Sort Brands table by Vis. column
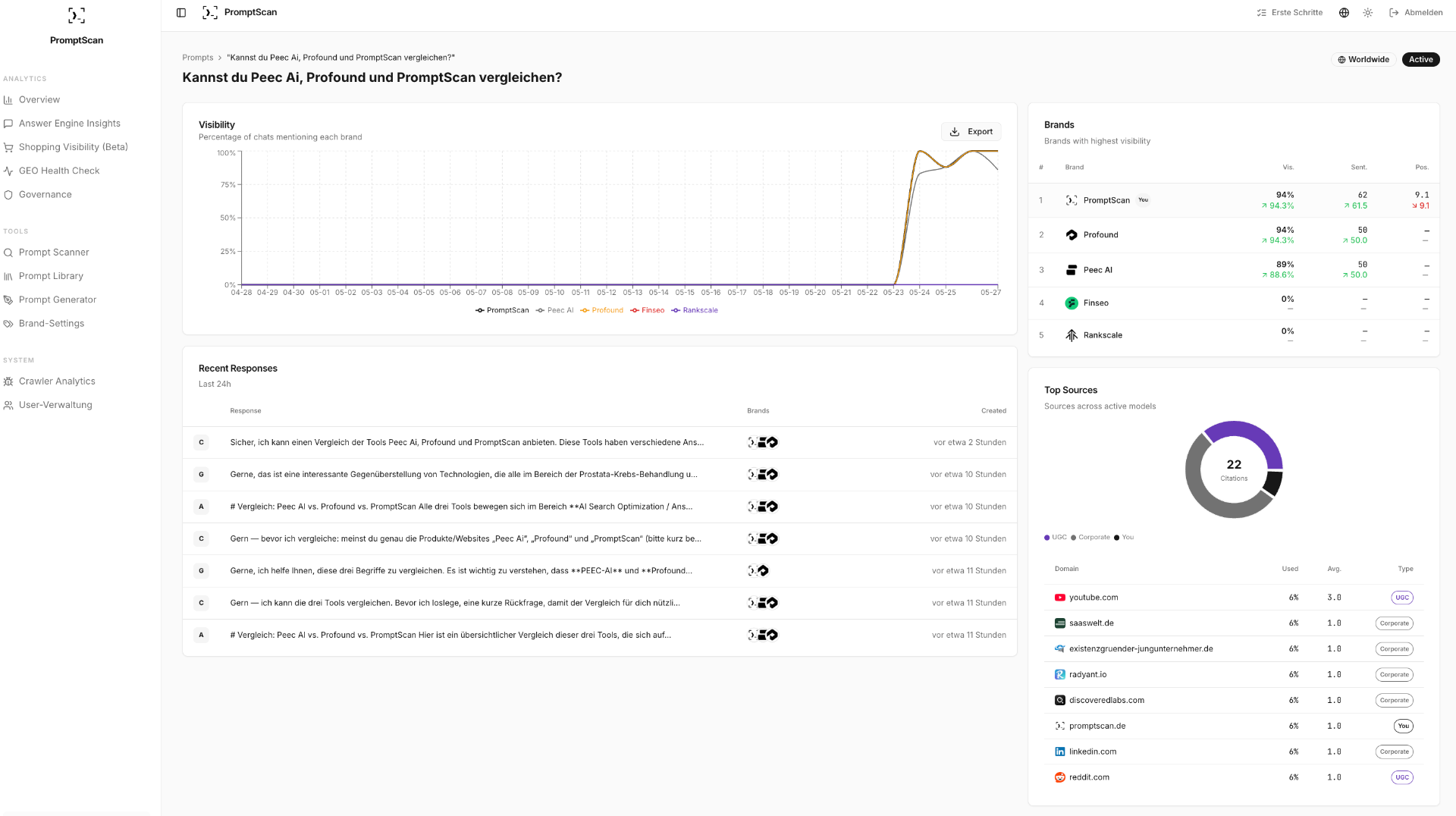This screenshot has height=816, width=1456. point(1288,168)
